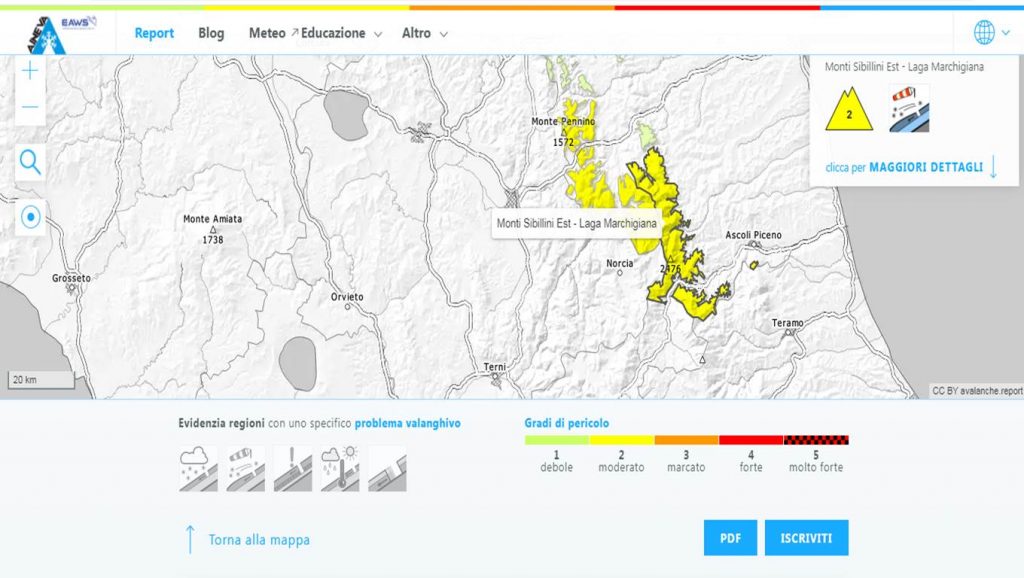The height and width of the screenshot is (578, 1024).
Task: Open the Report tab
Action: tap(154, 33)
